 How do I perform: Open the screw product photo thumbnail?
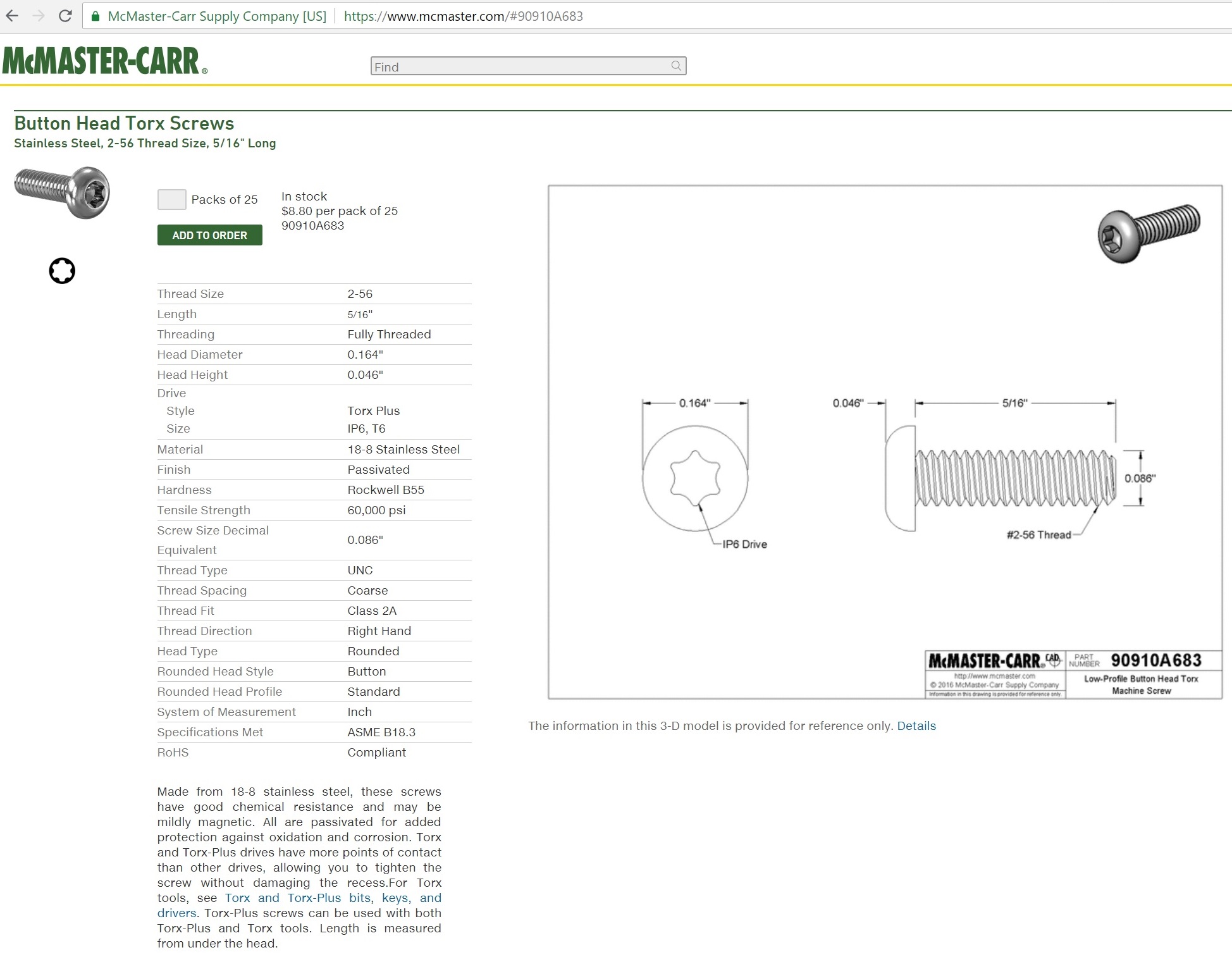pos(62,192)
